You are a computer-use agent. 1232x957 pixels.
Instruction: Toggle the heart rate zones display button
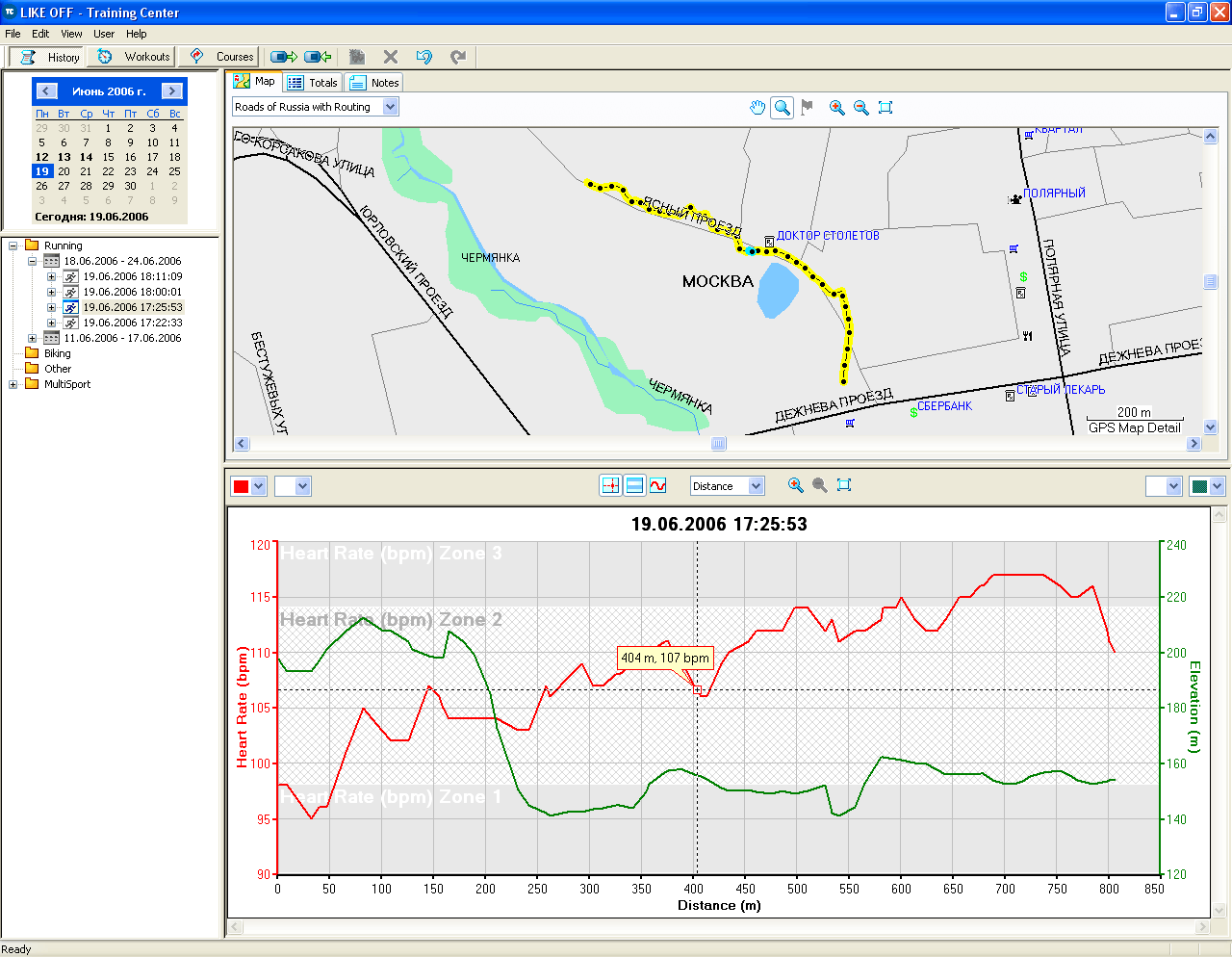point(634,485)
